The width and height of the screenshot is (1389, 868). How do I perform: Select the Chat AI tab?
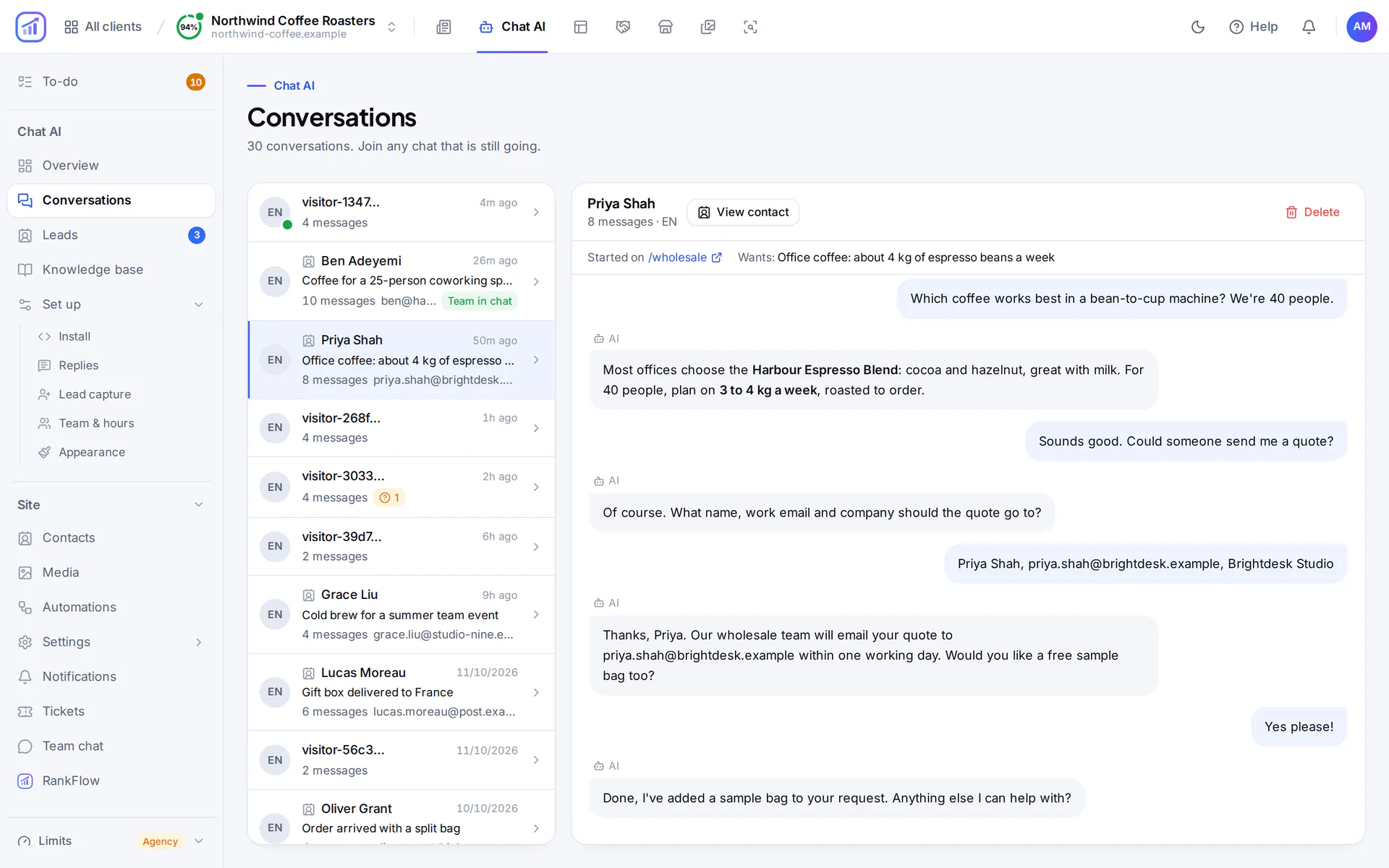[512, 27]
